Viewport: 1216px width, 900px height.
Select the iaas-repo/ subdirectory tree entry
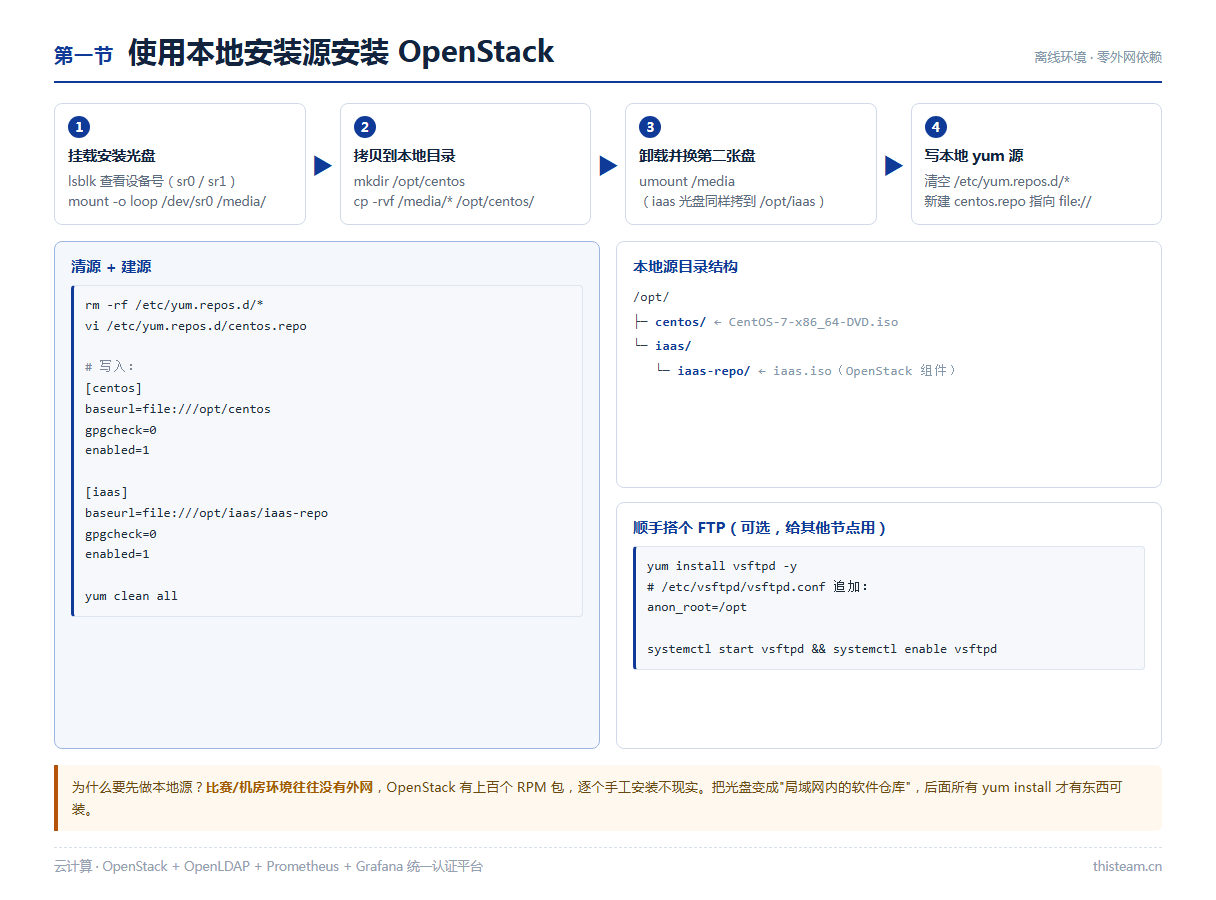point(713,371)
